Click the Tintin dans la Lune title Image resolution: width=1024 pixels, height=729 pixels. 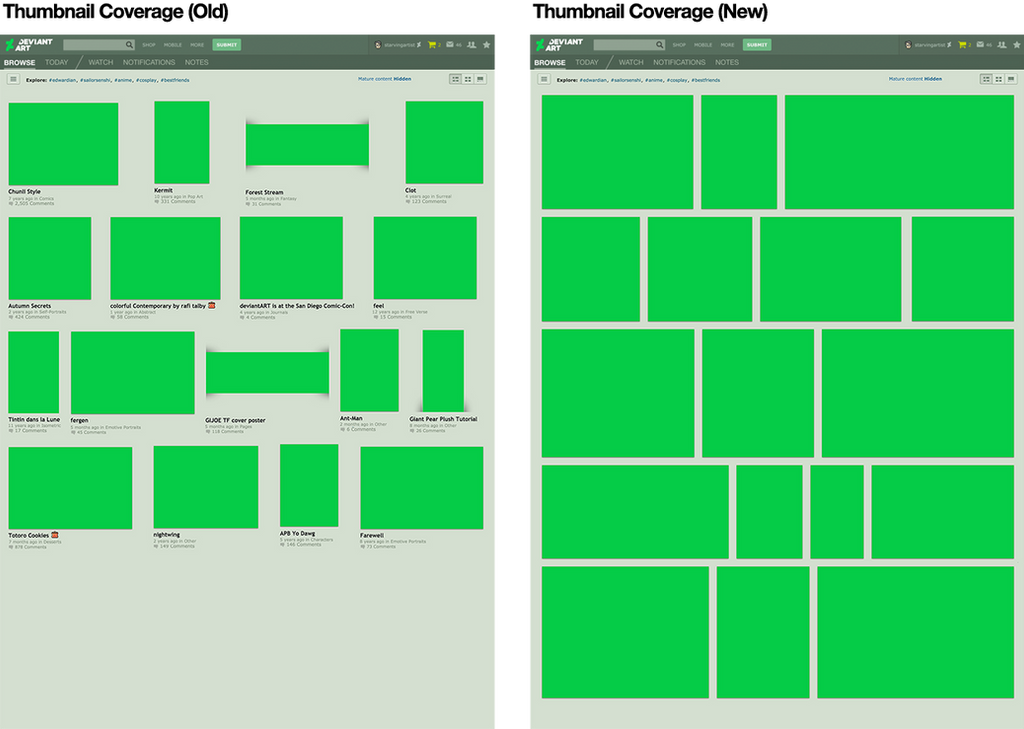[x=34, y=419]
